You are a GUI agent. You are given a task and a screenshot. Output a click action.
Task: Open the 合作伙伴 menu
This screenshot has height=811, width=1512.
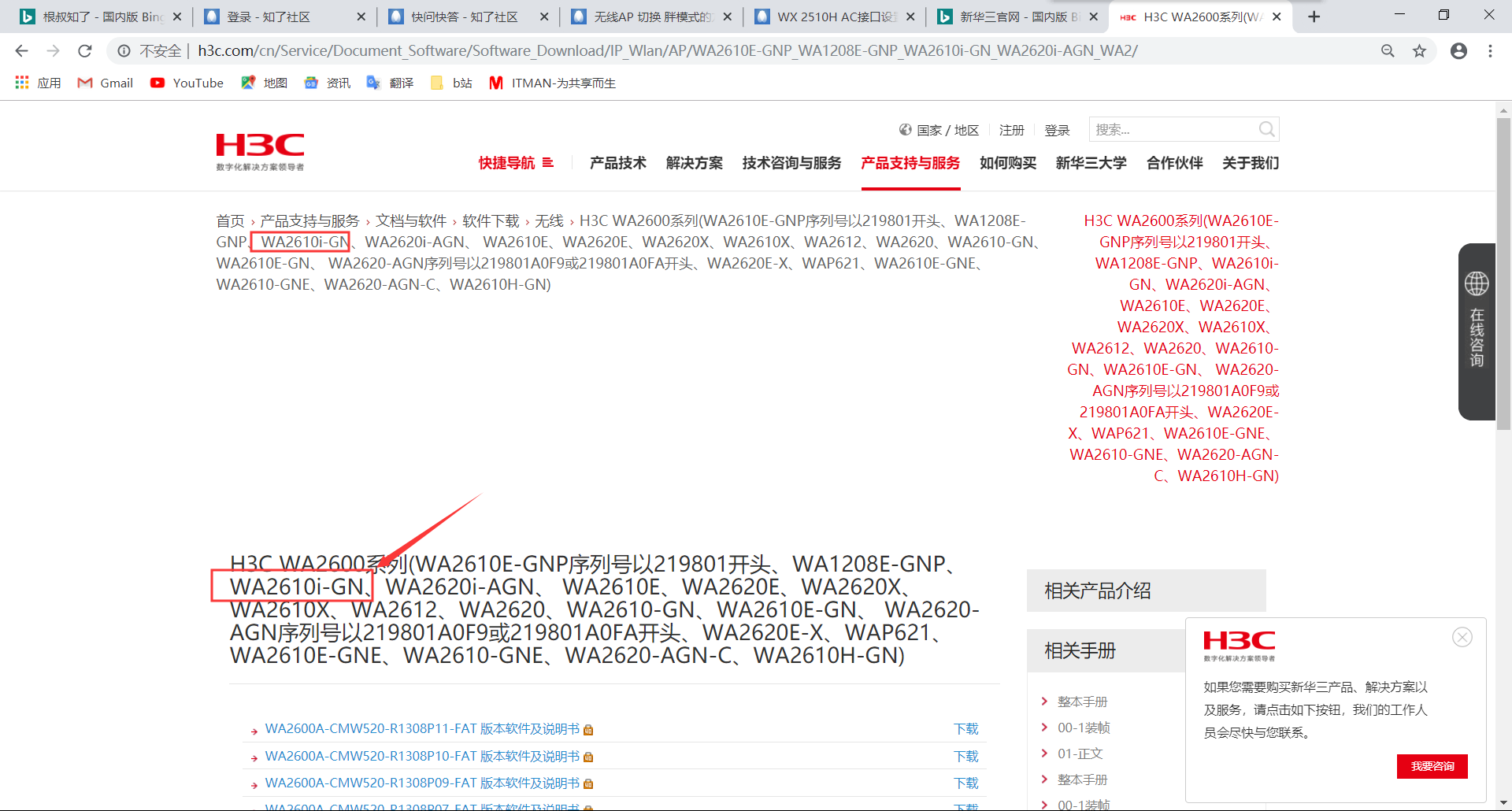point(1175,163)
